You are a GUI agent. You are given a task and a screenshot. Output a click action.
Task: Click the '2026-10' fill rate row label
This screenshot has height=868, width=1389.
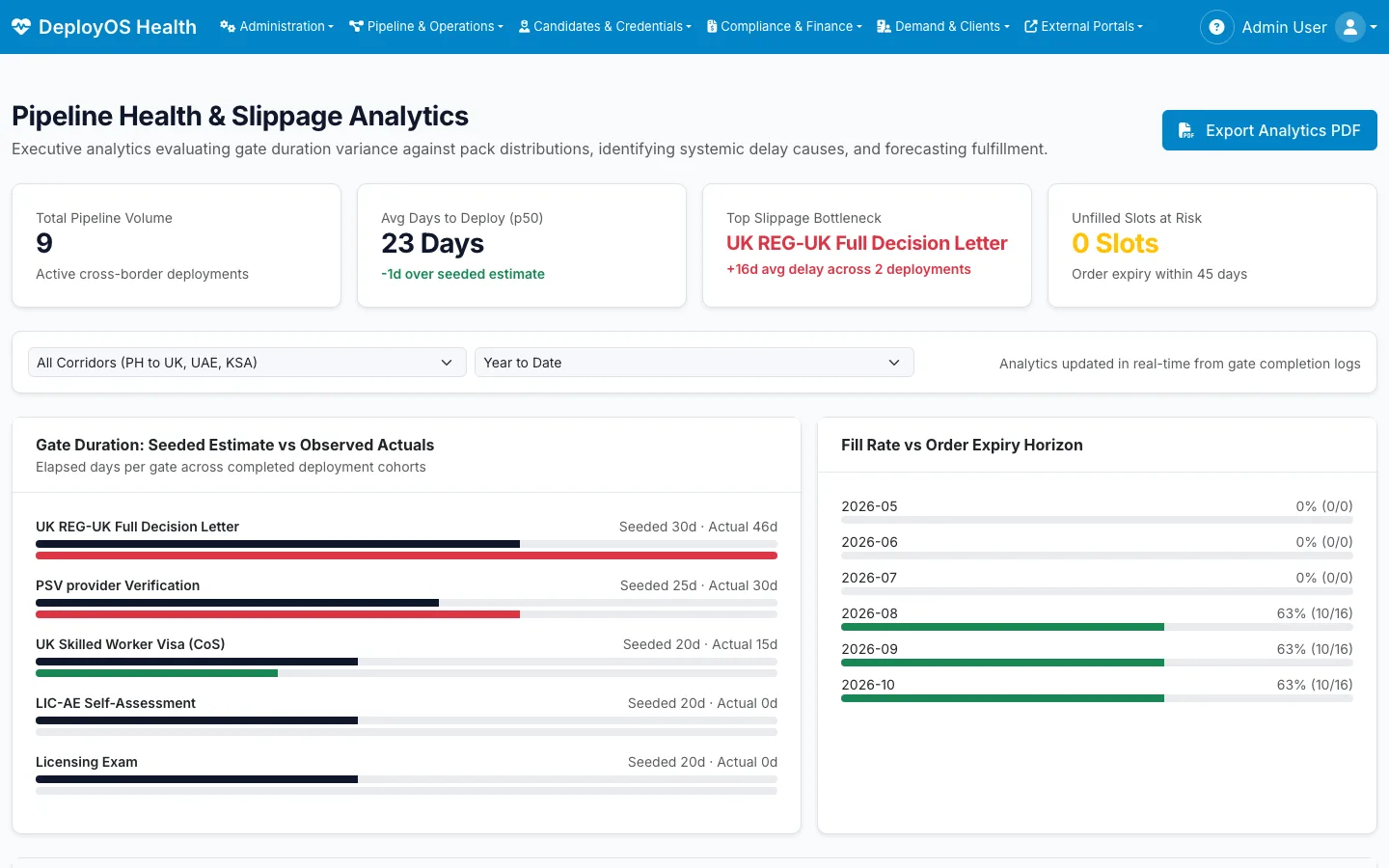tap(868, 685)
